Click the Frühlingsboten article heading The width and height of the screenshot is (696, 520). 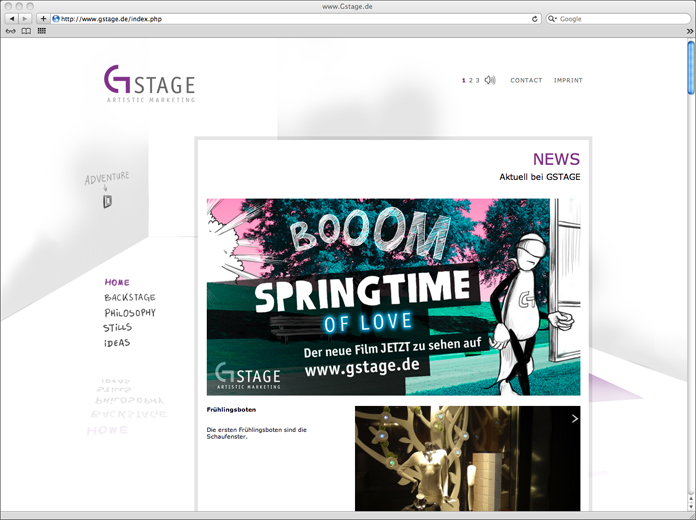[x=231, y=409]
